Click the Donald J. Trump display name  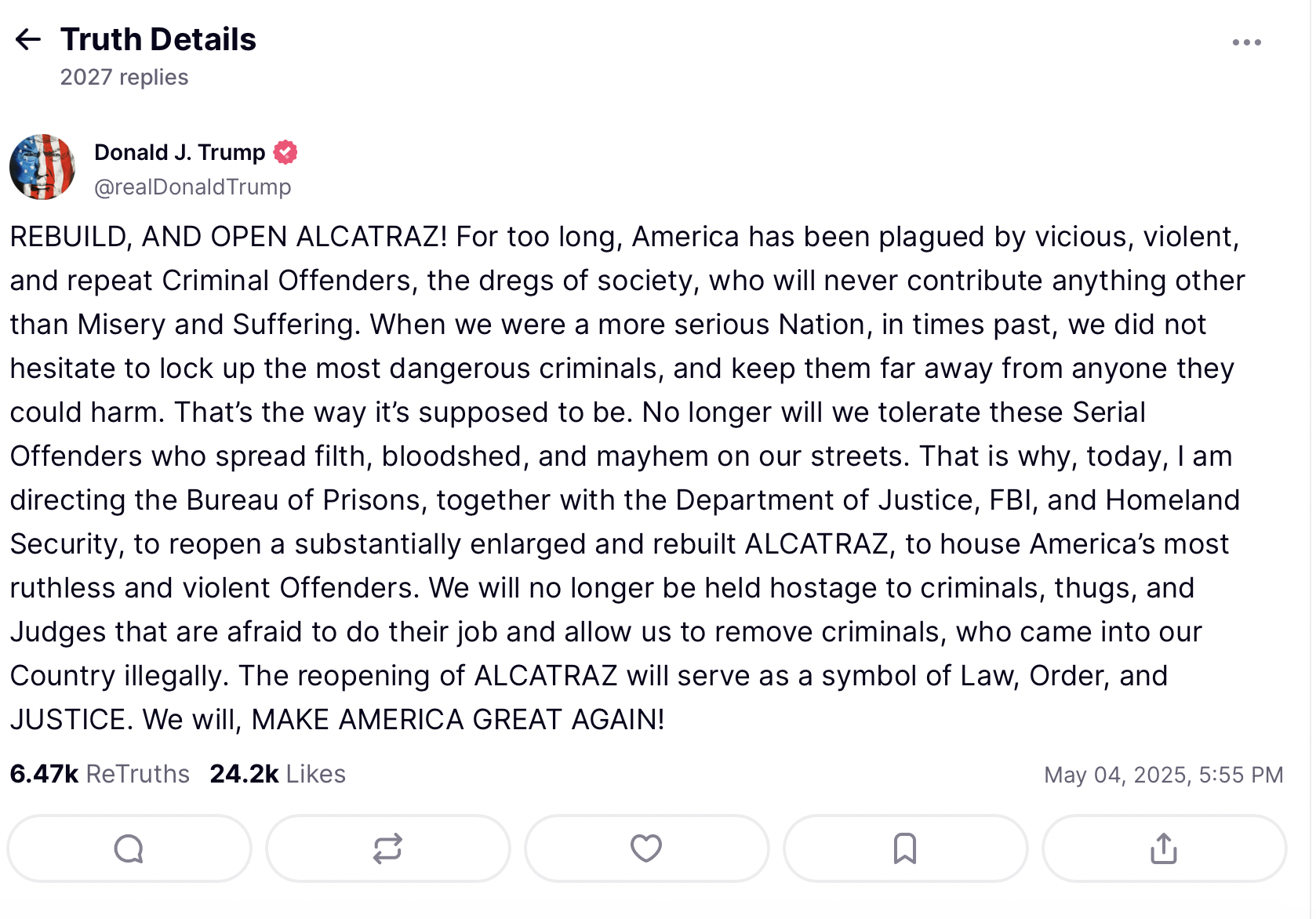click(180, 152)
